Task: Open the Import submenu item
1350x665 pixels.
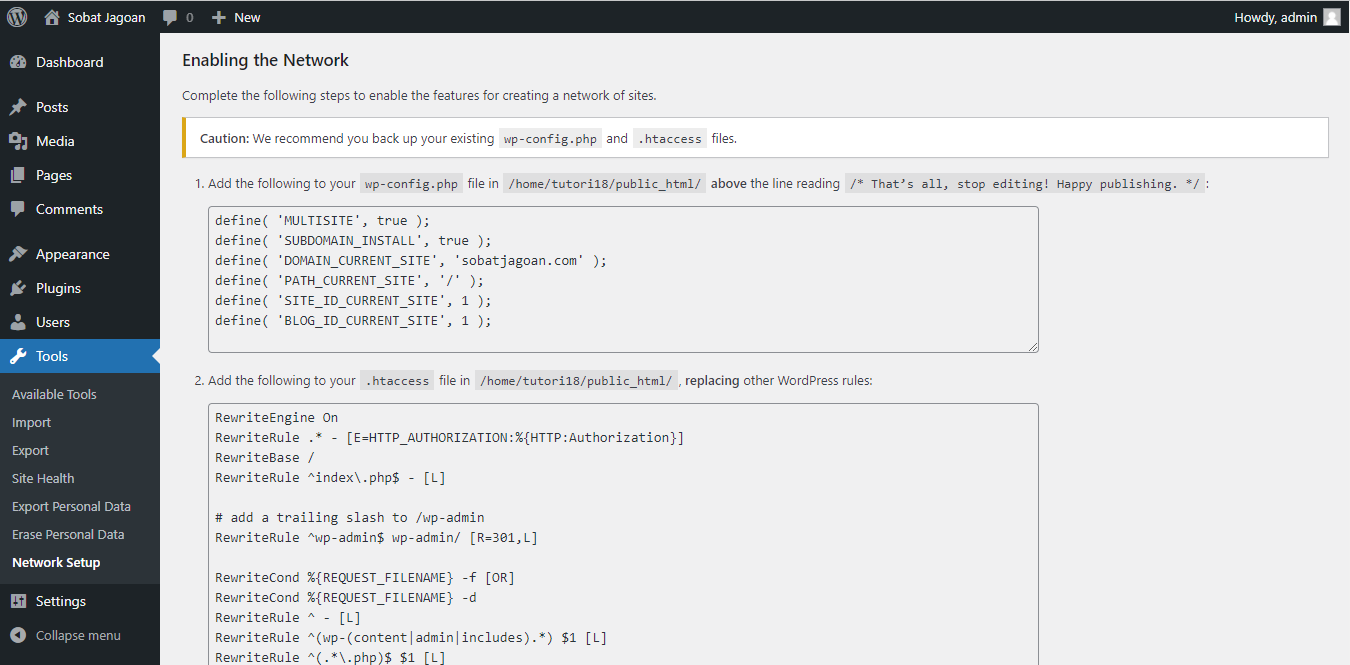Action: click(x=31, y=422)
